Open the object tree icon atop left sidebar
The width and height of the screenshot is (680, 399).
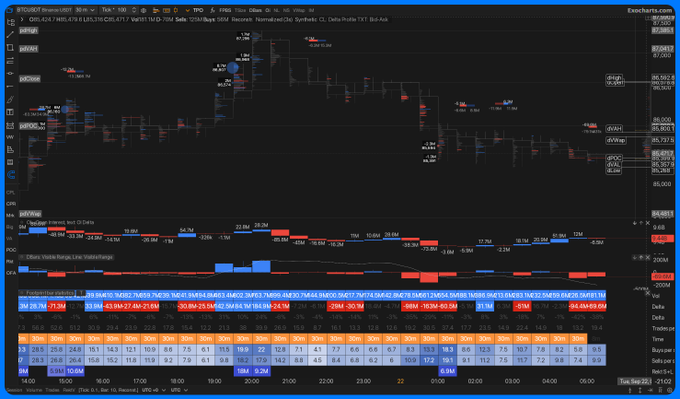(x=10, y=22)
